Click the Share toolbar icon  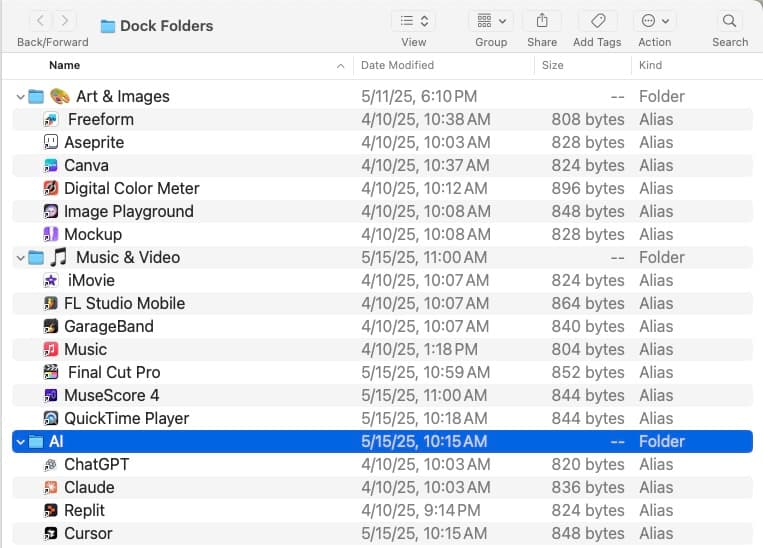542,20
